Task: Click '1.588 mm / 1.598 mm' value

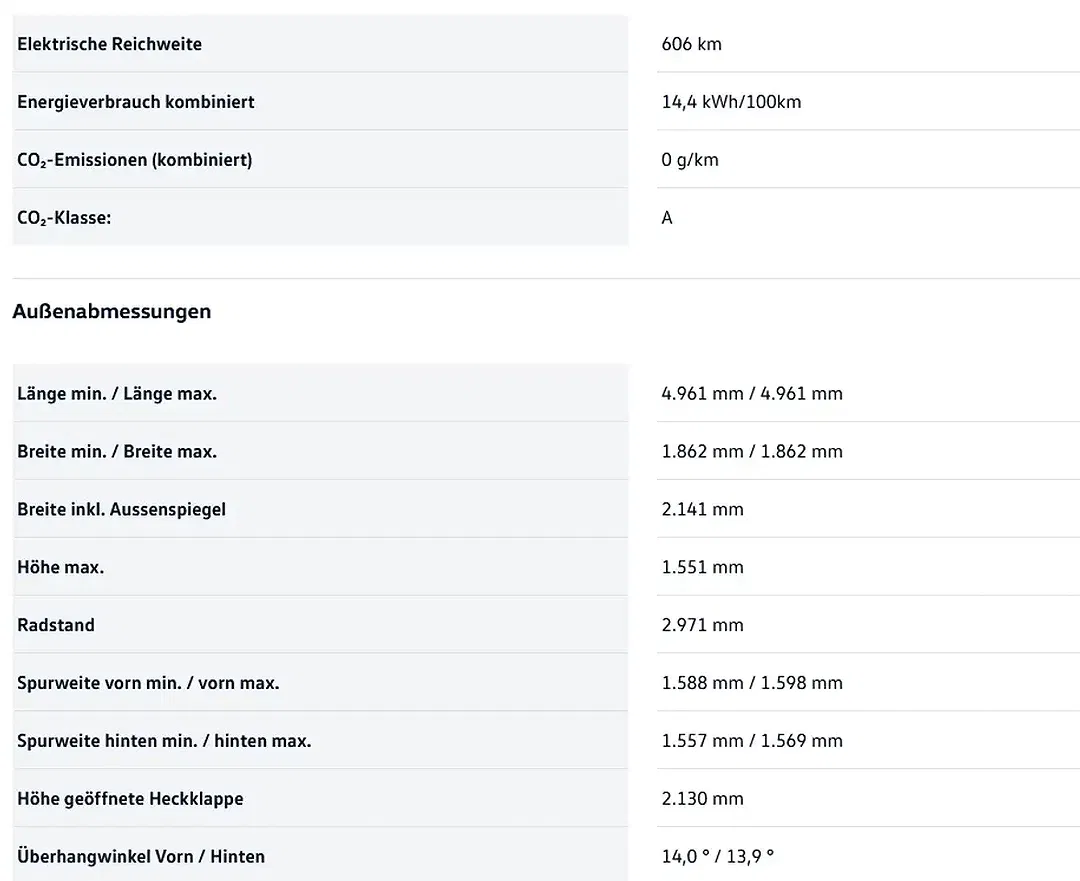Action: [752, 683]
